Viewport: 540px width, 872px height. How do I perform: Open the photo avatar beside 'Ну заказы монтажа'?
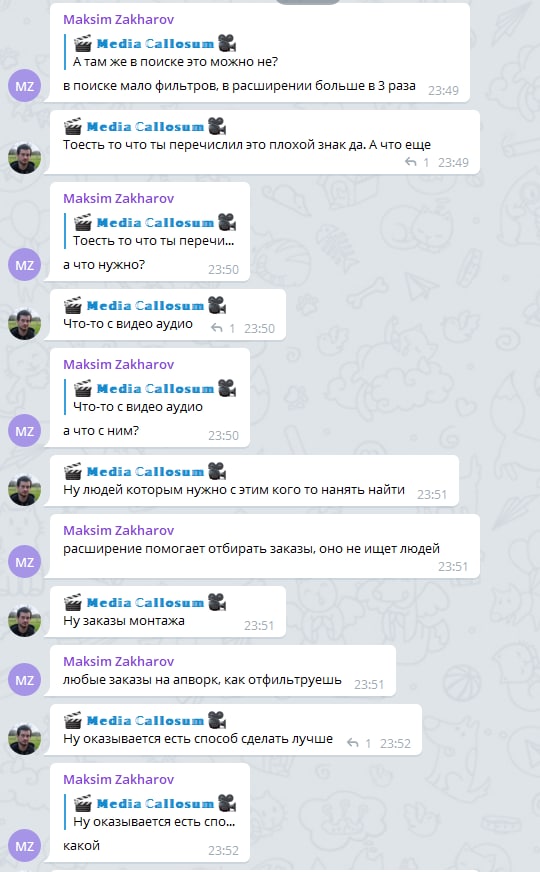24,621
